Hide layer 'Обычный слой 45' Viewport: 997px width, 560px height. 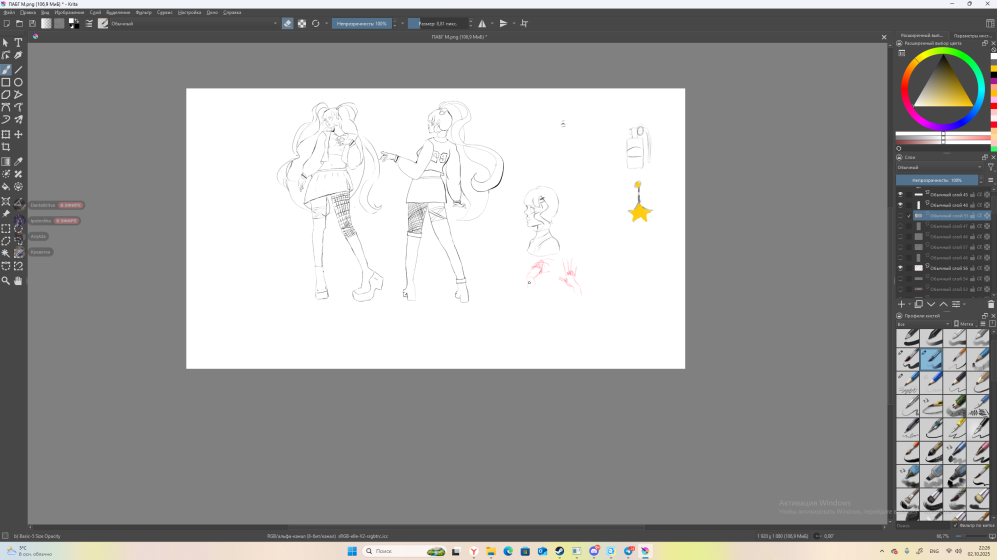[900, 194]
